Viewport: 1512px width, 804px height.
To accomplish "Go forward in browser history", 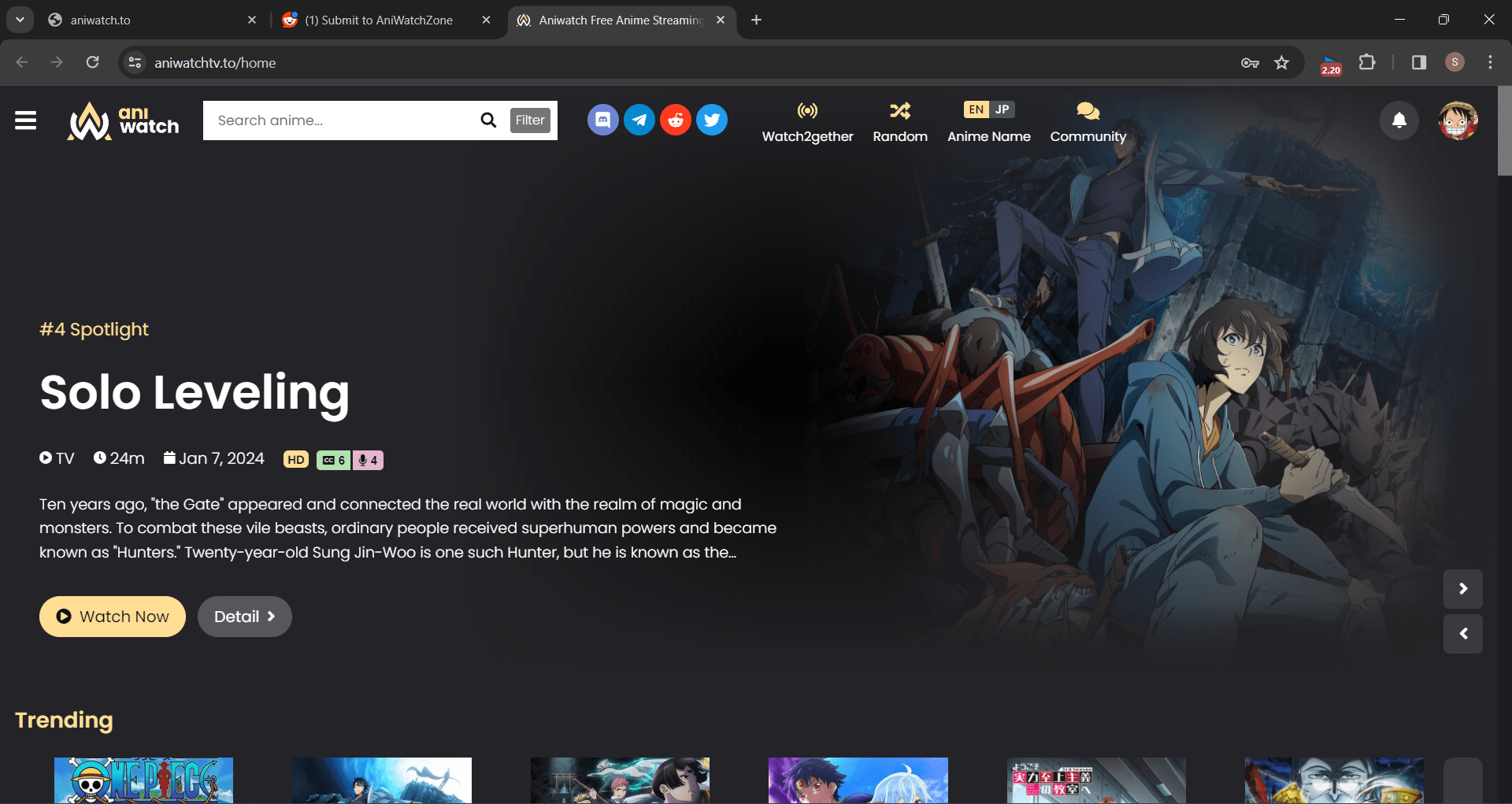I will point(57,62).
